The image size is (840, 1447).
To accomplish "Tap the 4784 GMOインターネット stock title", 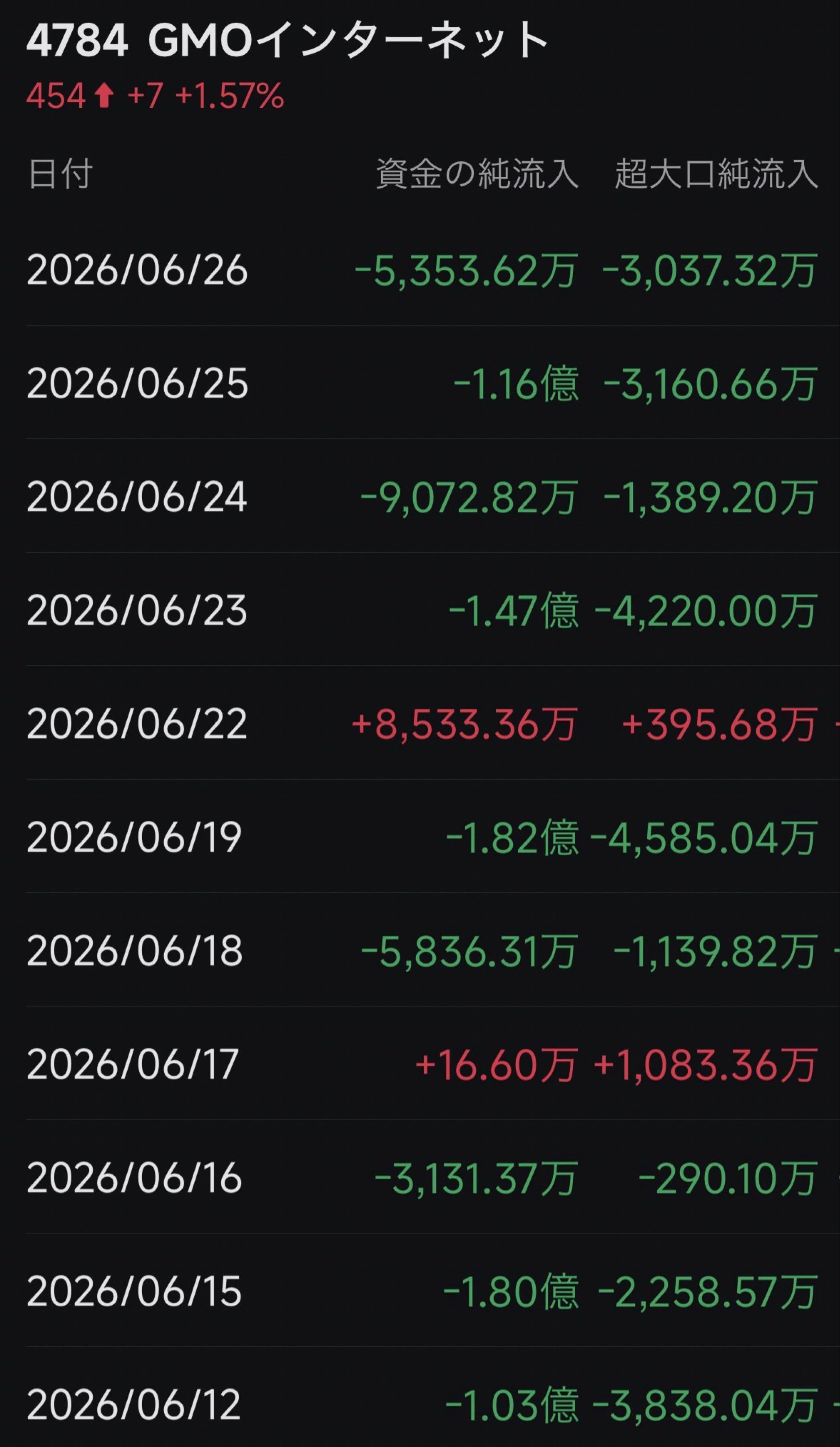I will [x=287, y=40].
